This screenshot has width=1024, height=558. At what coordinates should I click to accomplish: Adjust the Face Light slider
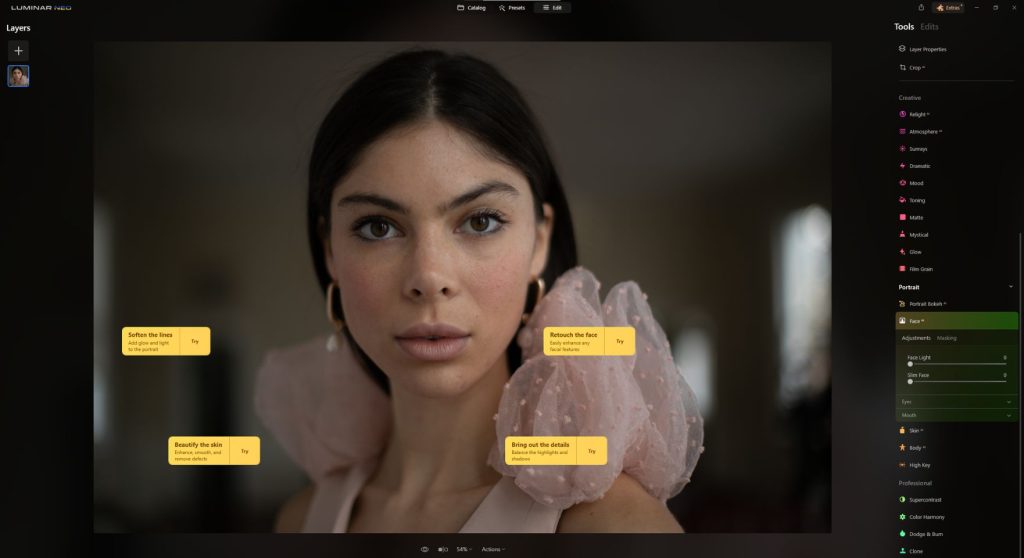tap(957, 364)
